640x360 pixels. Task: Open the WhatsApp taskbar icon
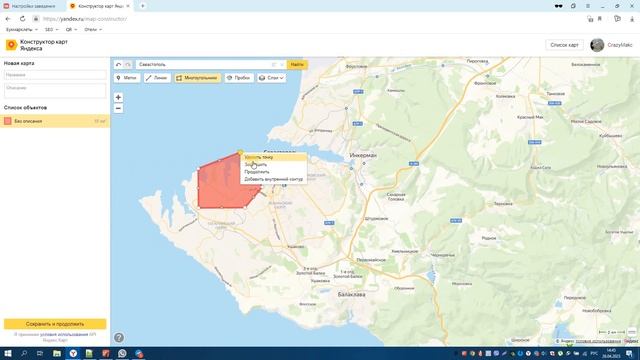point(122,353)
